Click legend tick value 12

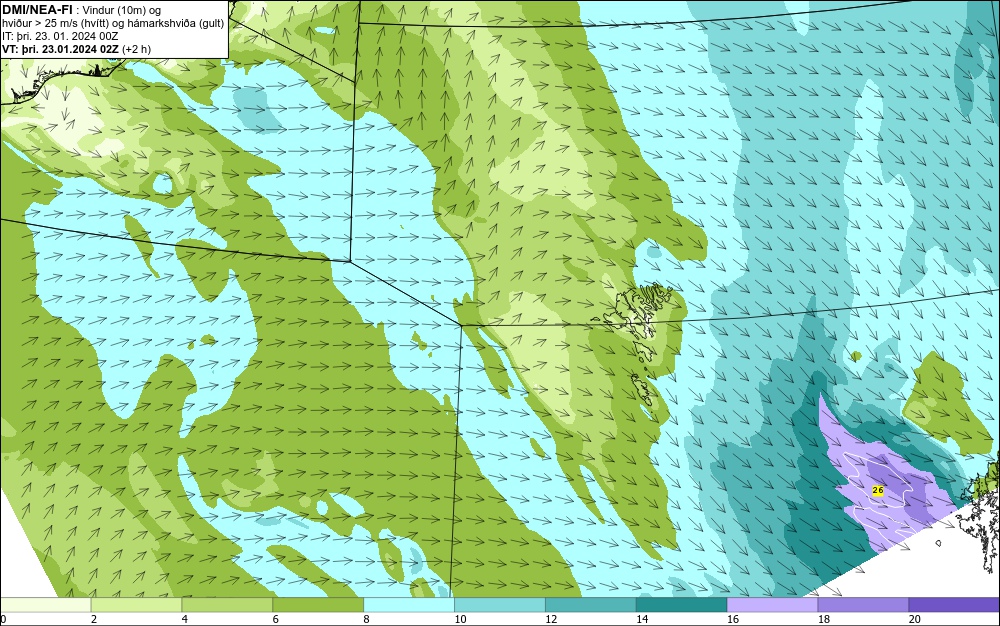(x=551, y=619)
